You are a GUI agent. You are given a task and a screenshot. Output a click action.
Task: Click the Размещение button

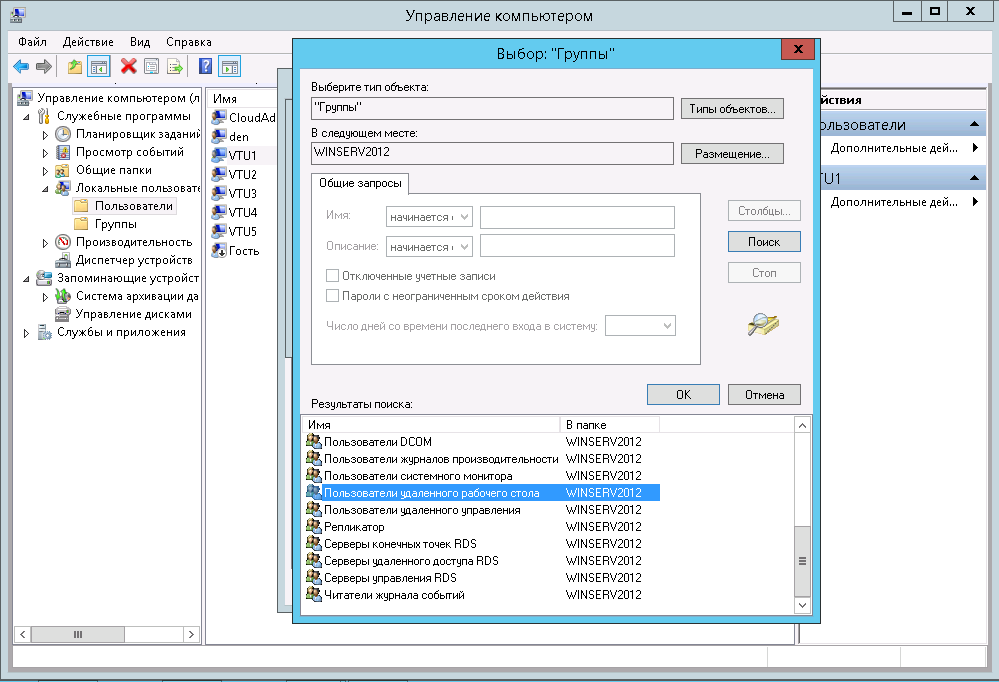[x=732, y=154]
